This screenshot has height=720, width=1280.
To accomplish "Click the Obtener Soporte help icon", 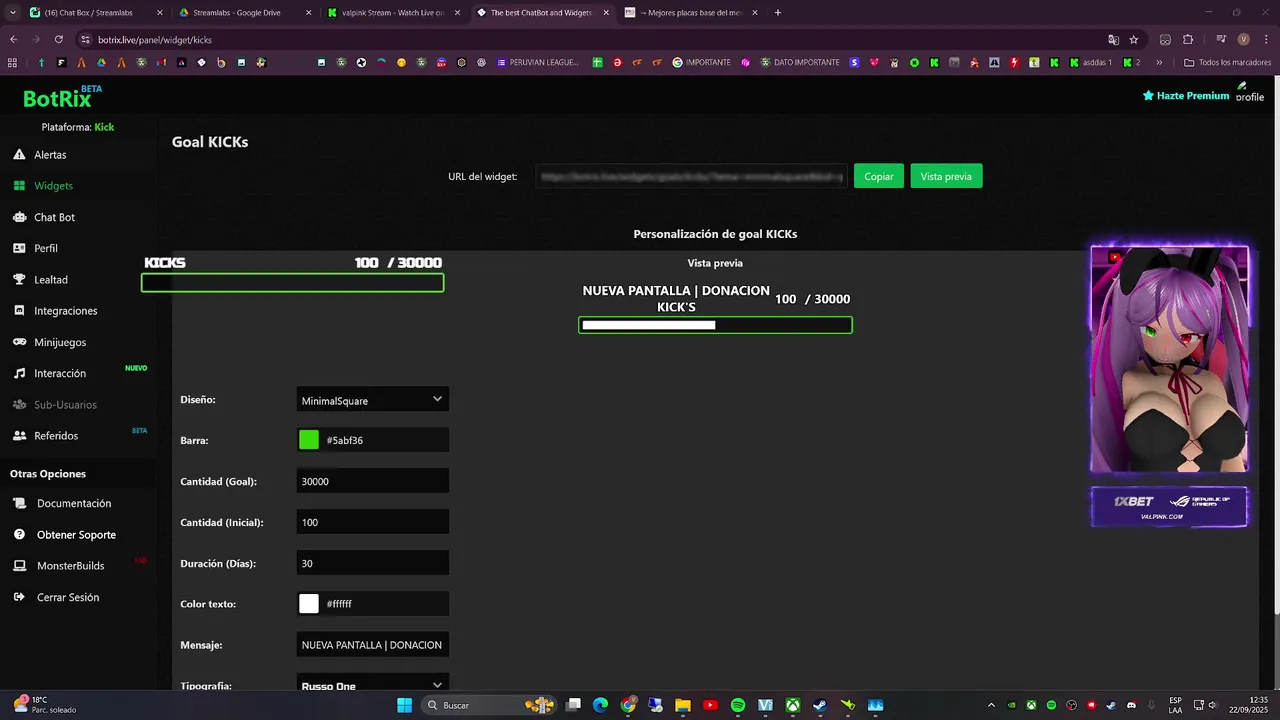I will [19, 535].
